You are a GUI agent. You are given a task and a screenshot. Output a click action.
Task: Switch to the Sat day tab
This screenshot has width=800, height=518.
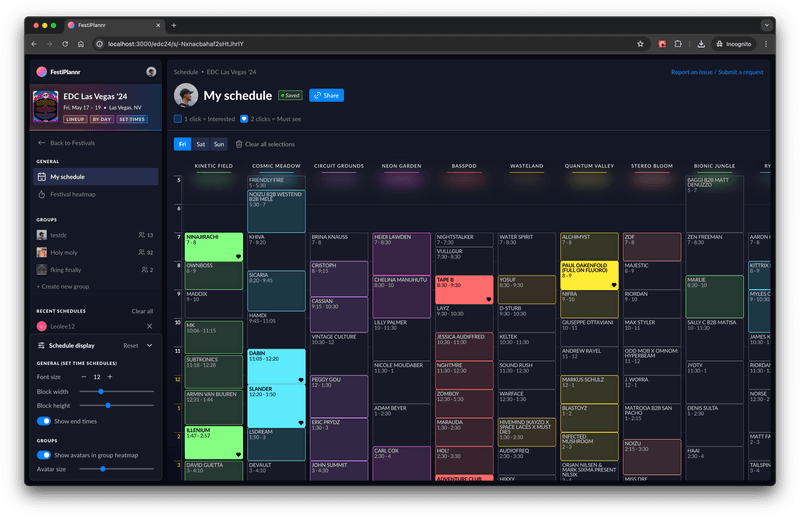pyautogui.click(x=200, y=144)
